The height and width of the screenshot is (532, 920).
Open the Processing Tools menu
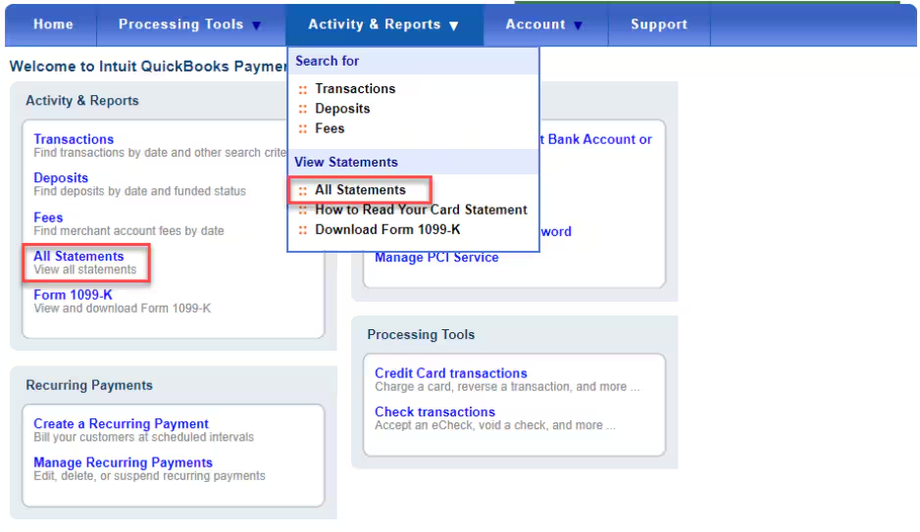(190, 25)
